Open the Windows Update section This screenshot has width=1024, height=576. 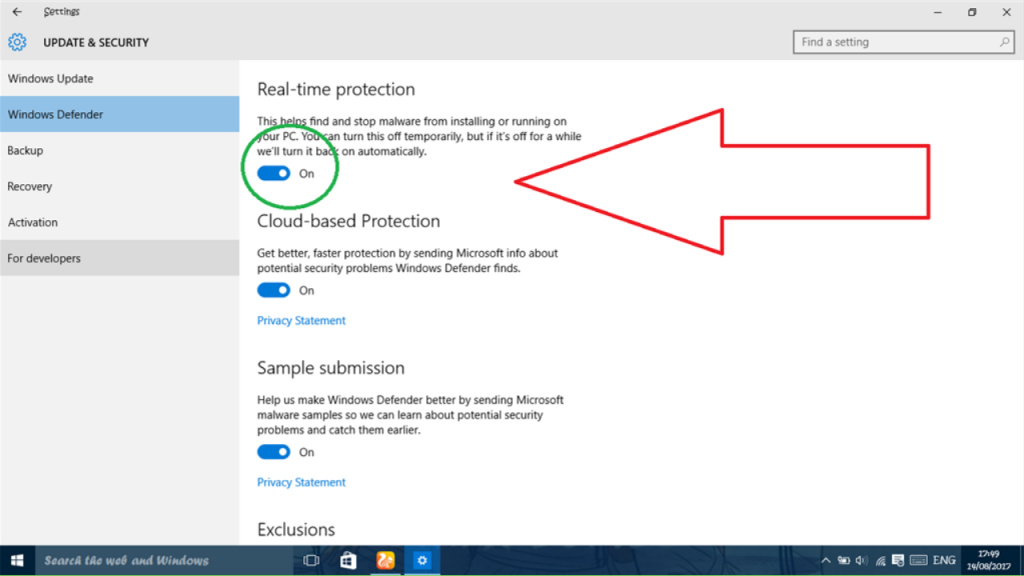120,78
